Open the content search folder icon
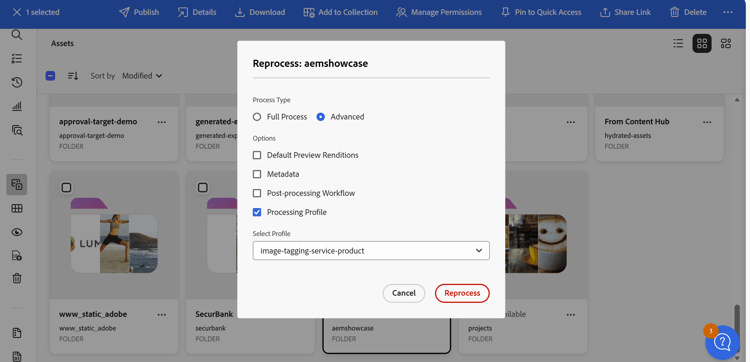Viewport: 750px width, 362px height. [x=17, y=130]
